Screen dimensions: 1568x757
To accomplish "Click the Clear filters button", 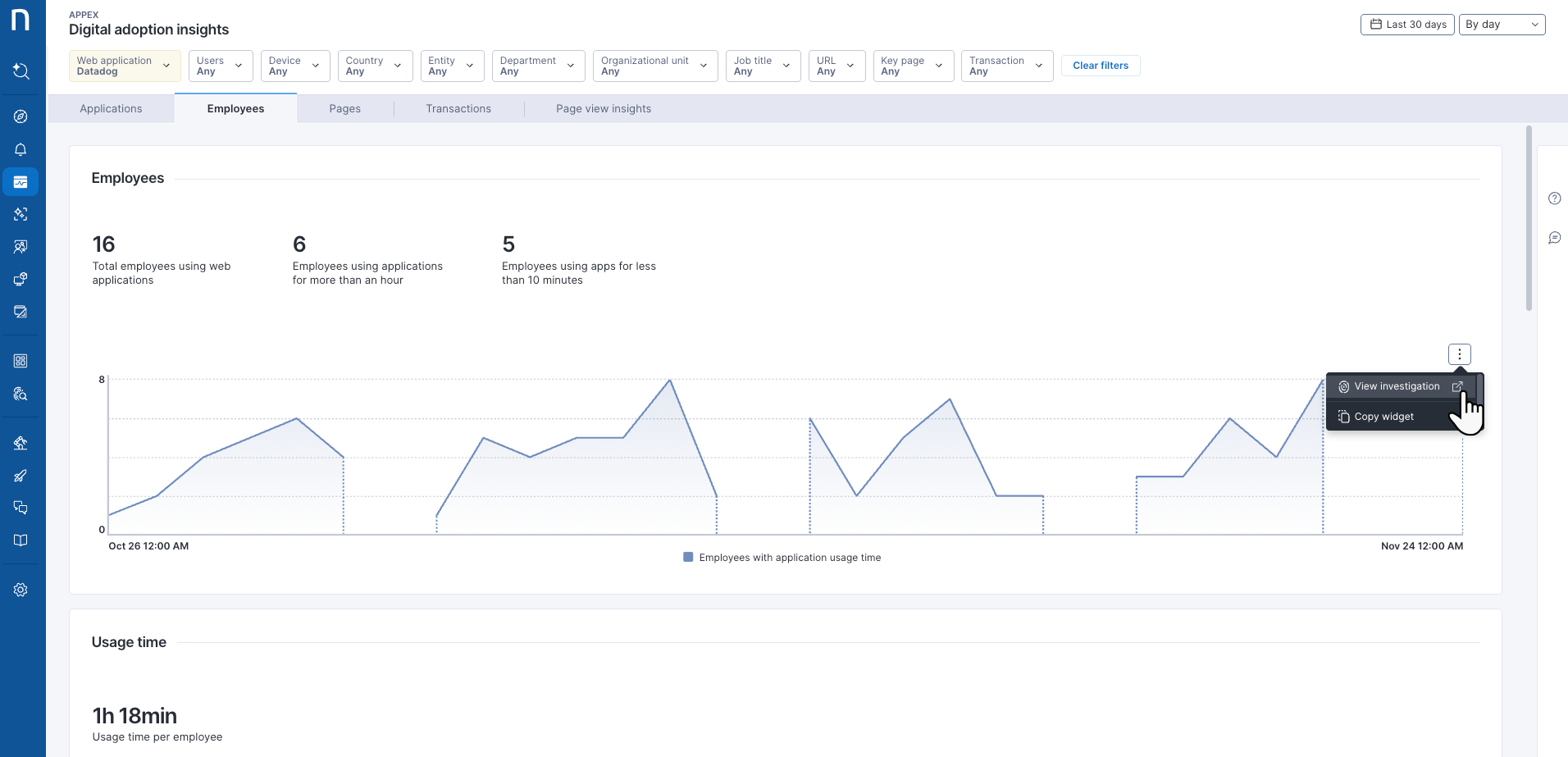I will (x=1100, y=66).
